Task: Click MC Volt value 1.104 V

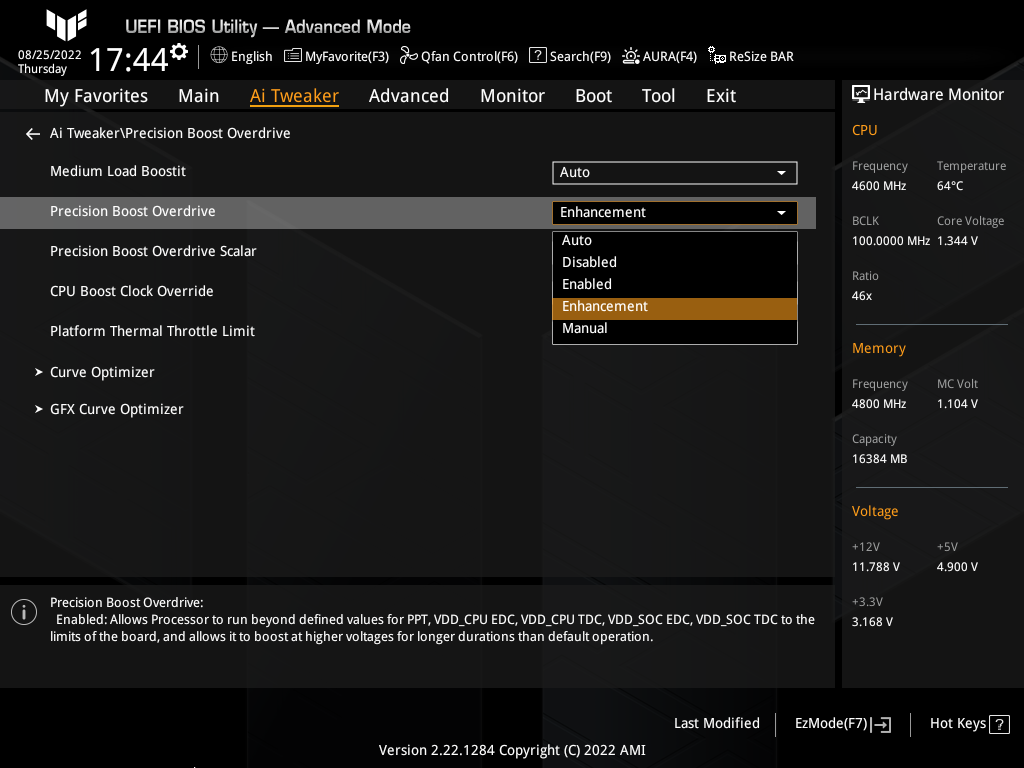Action: tap(957, 404)
